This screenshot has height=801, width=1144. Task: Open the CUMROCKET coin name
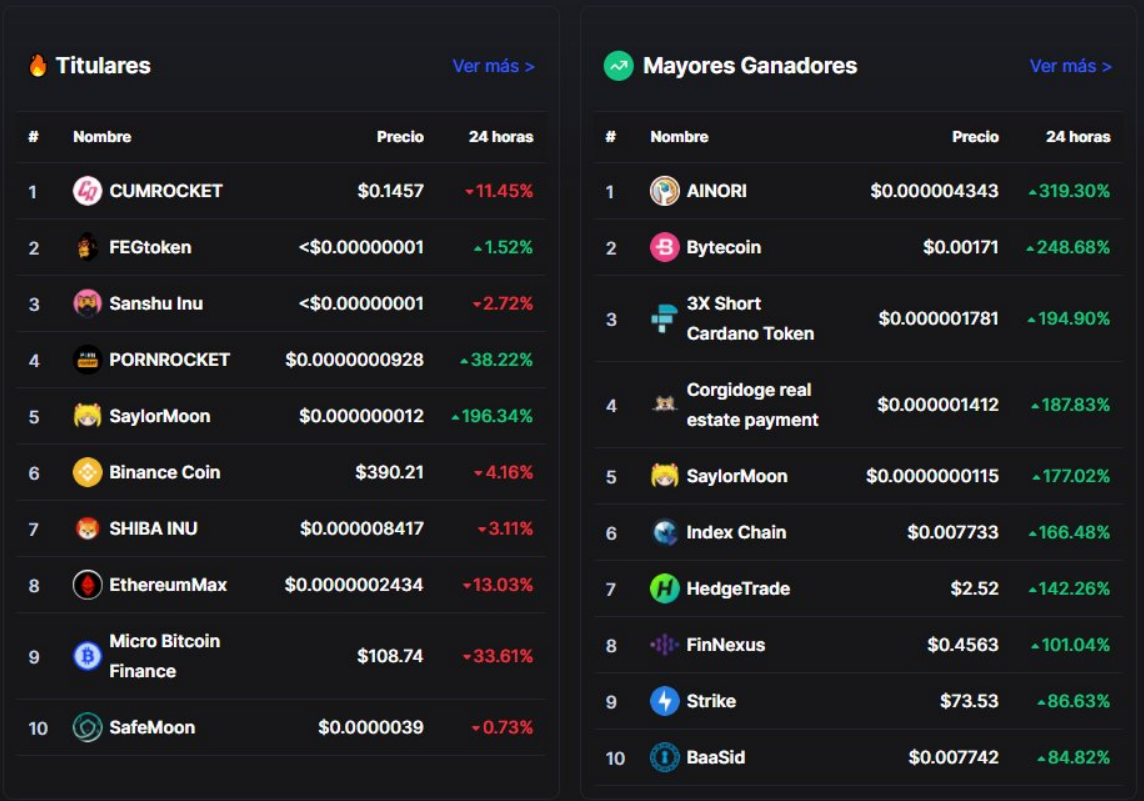point(166,191)
